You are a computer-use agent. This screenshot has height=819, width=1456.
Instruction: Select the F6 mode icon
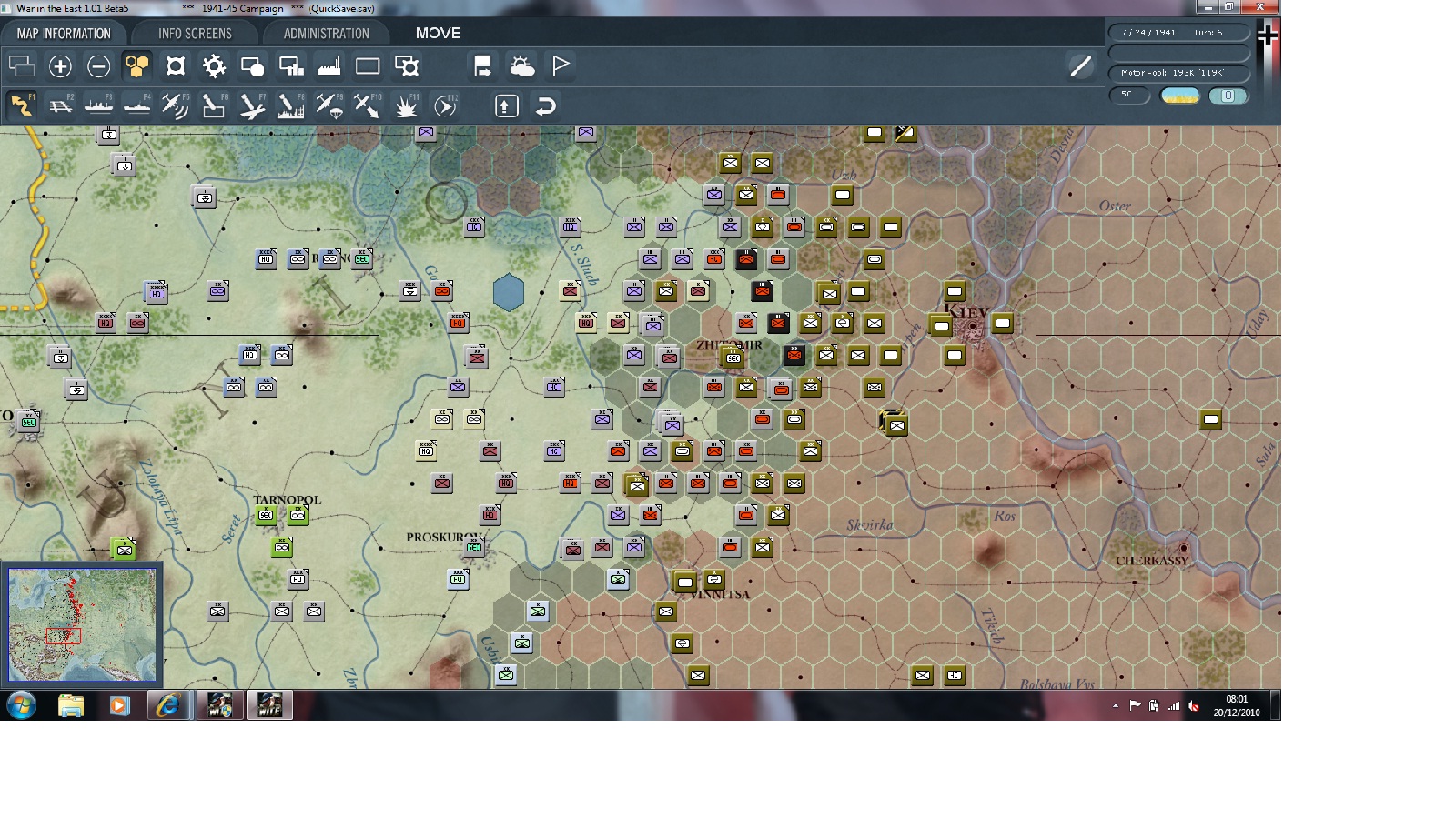click(x=213, y=106)
